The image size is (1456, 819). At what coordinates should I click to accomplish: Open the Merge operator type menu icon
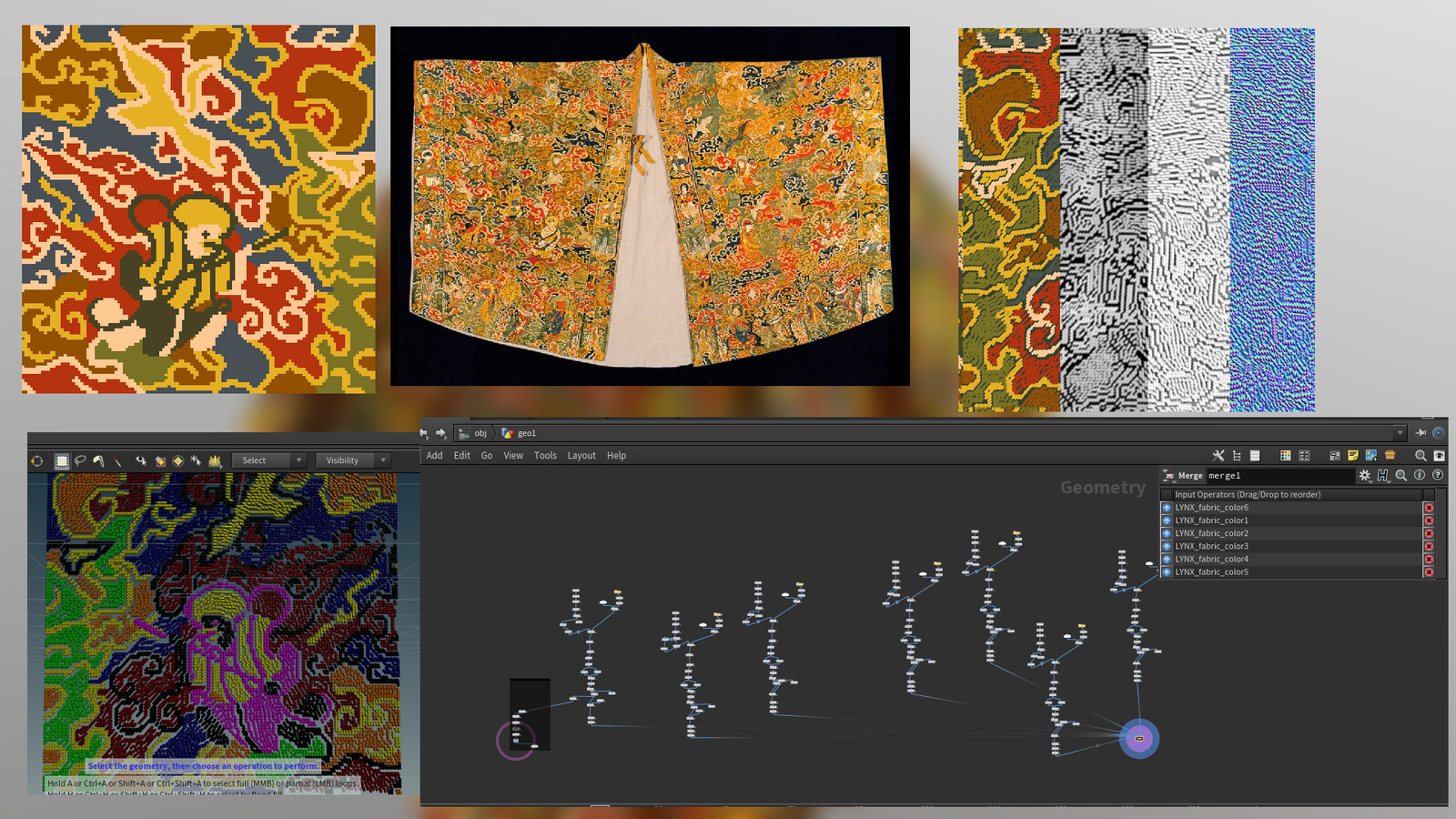(1168, 475)
